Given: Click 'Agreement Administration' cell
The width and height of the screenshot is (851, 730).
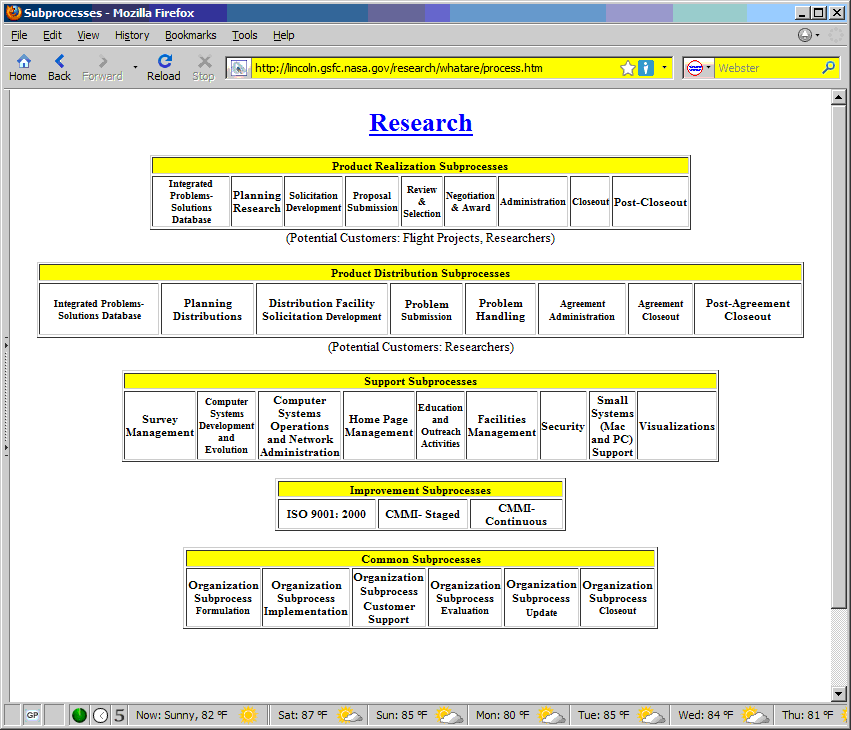Looking at the screenshot, I should 582,309.
